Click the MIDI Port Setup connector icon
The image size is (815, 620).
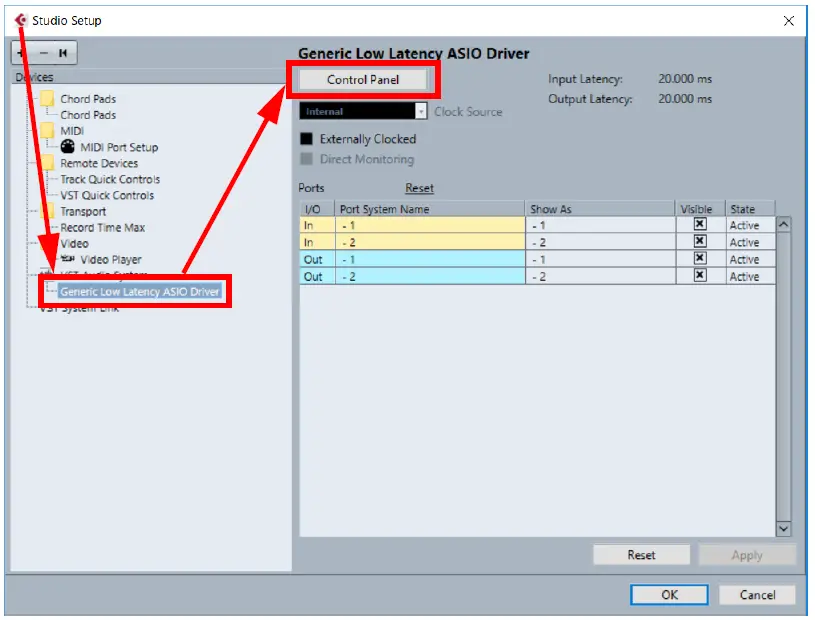(x=68, y=147)
